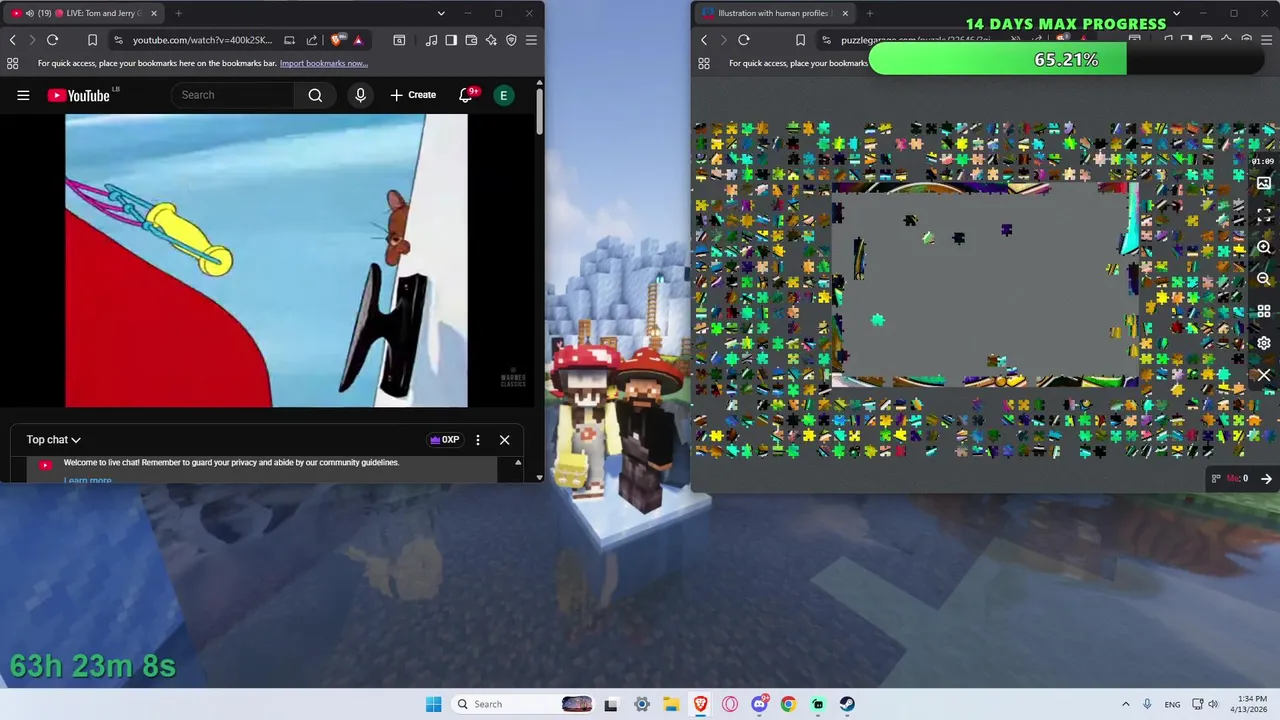Open apps grid icon in puzzle bookmarks bar
This screenshot has height=720, width=1280.
(x=704, y=63)
